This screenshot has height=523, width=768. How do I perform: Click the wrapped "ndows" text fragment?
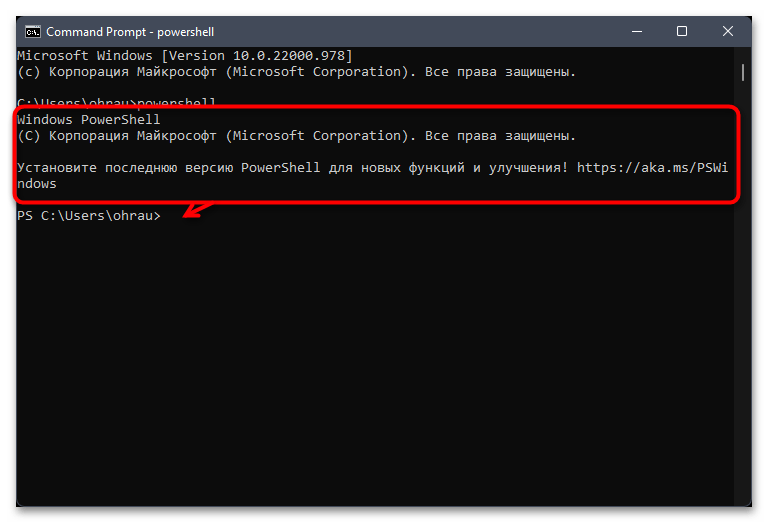coord(37,184)
